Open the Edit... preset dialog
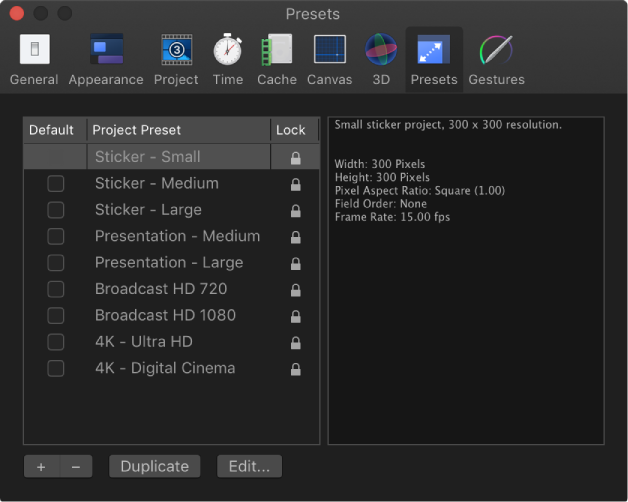628x502 pixels. point(250,467)
